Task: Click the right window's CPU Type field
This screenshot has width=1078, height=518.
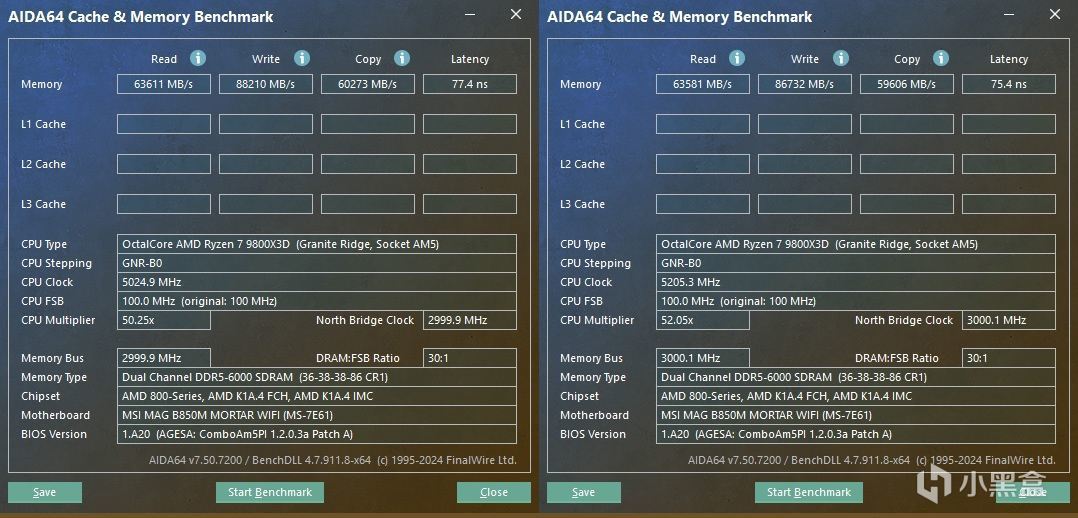Action: pyautogui.click(x=856, y=244)
